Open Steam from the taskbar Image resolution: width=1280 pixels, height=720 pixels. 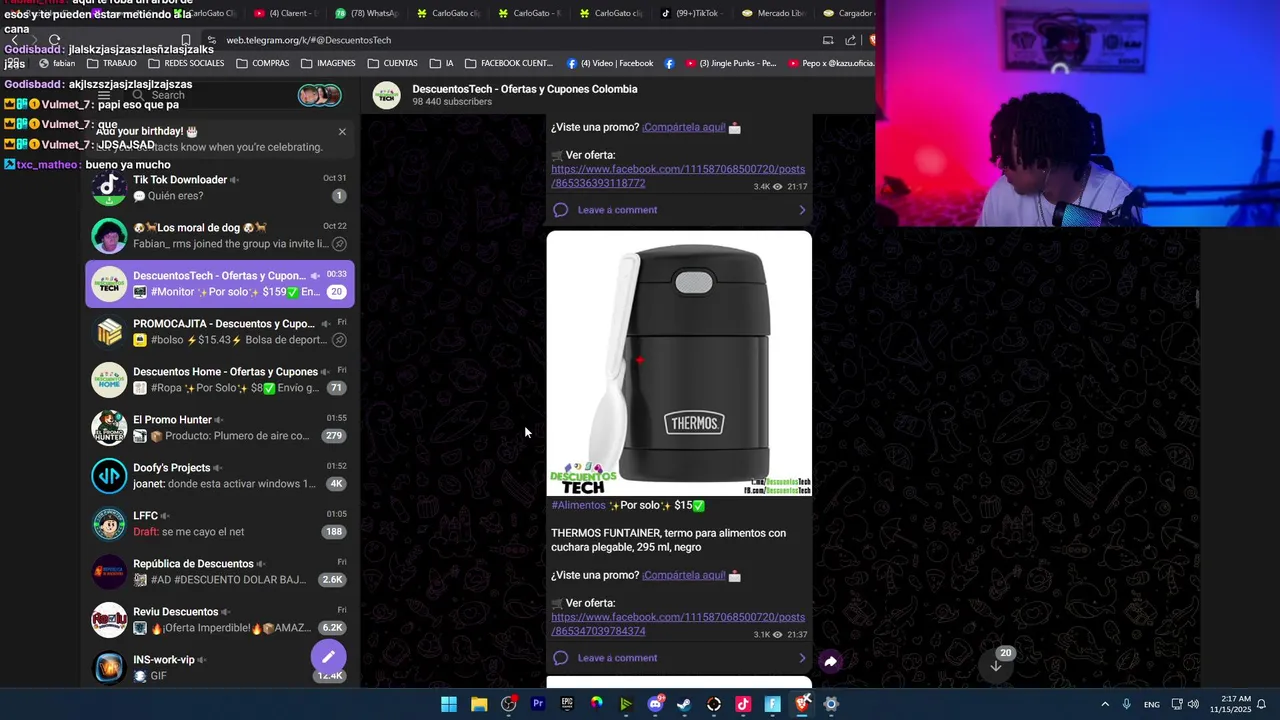pyautogui.click(x=684, y=704)
